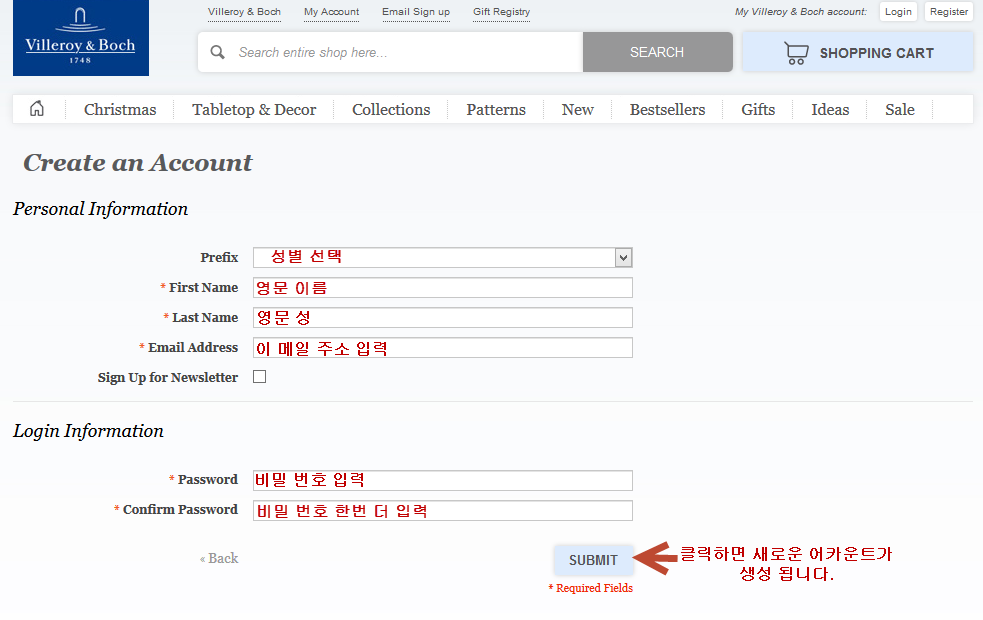This screenshot has width=983, height=620.
Task: Open the Gift Registry link
Action: (502, 12)
